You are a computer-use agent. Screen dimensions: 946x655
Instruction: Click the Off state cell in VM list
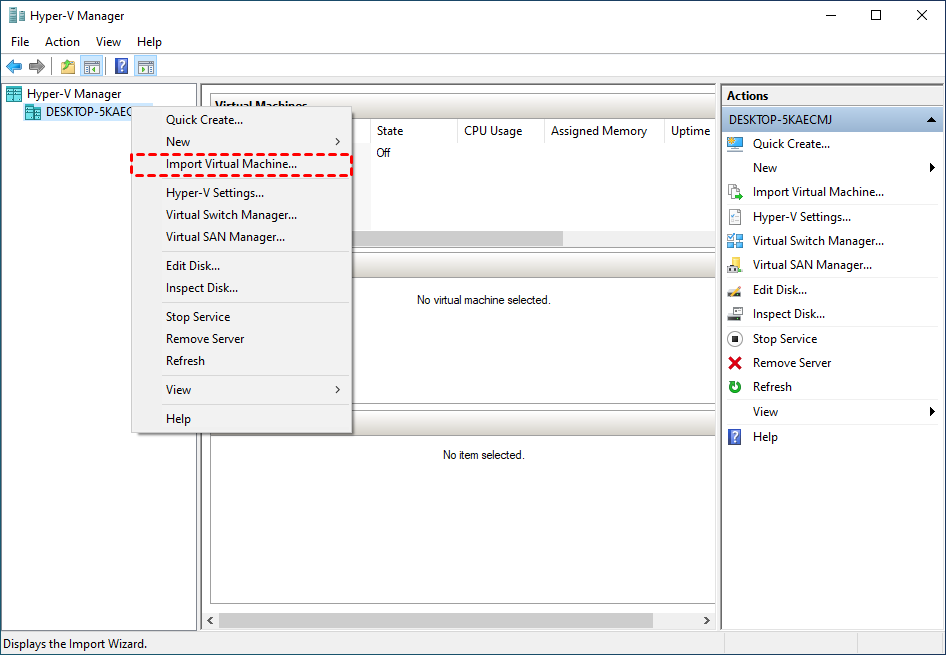pos(383,153)
